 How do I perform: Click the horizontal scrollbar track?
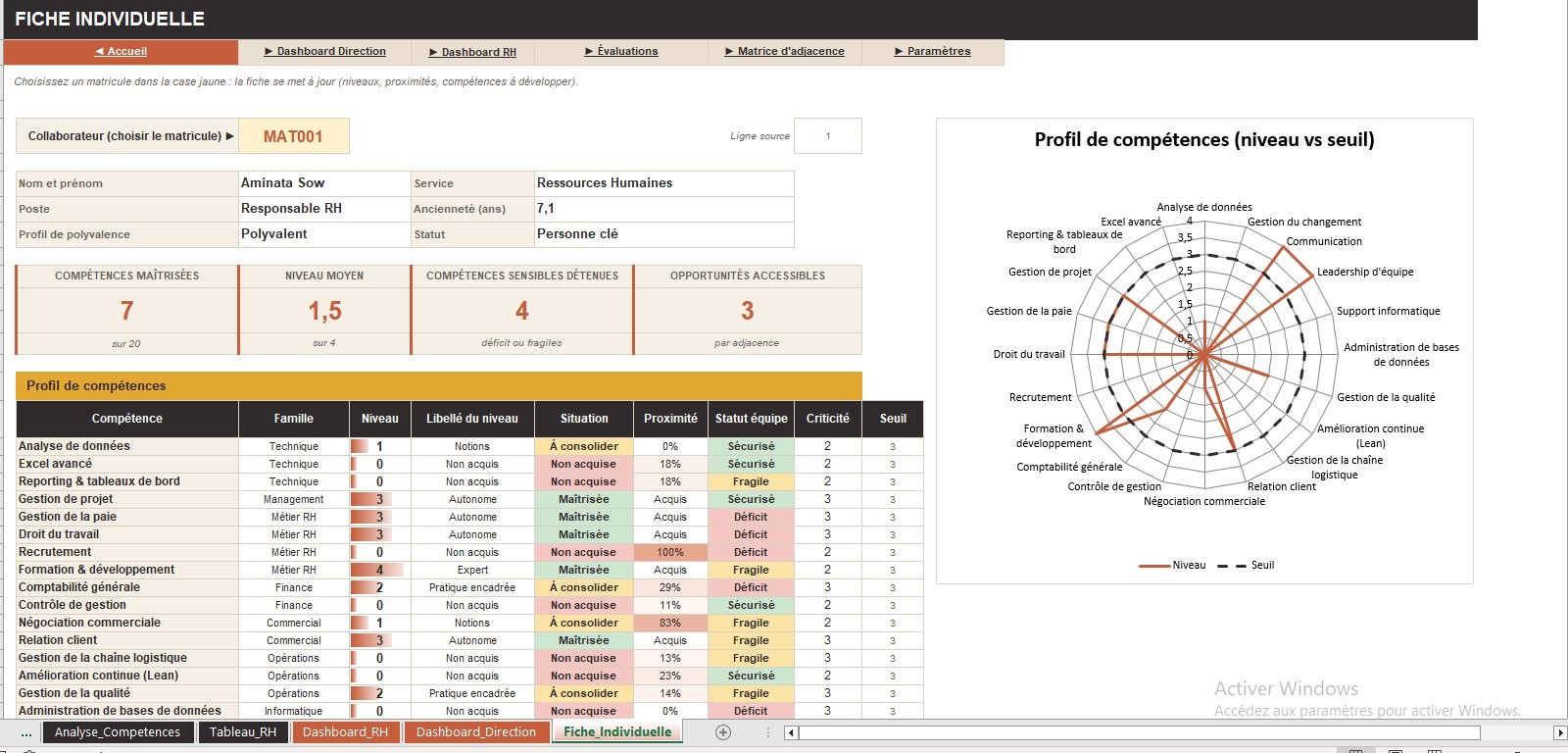(x=1139, y=732)
